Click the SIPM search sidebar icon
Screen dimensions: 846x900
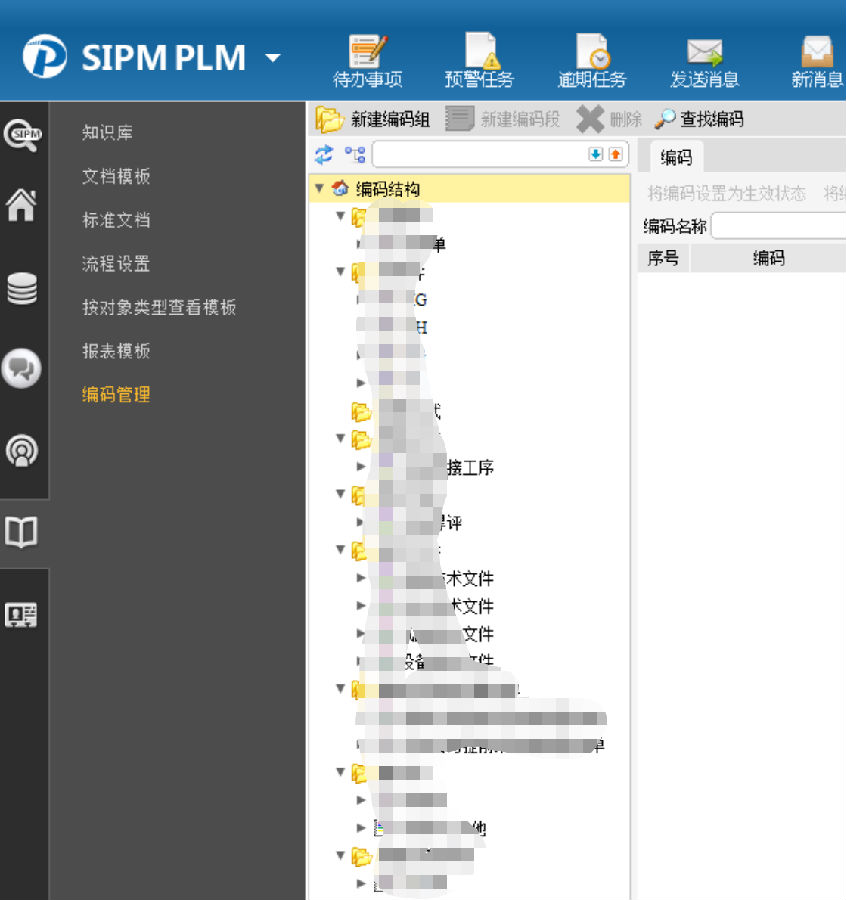[x=23, y=135]
